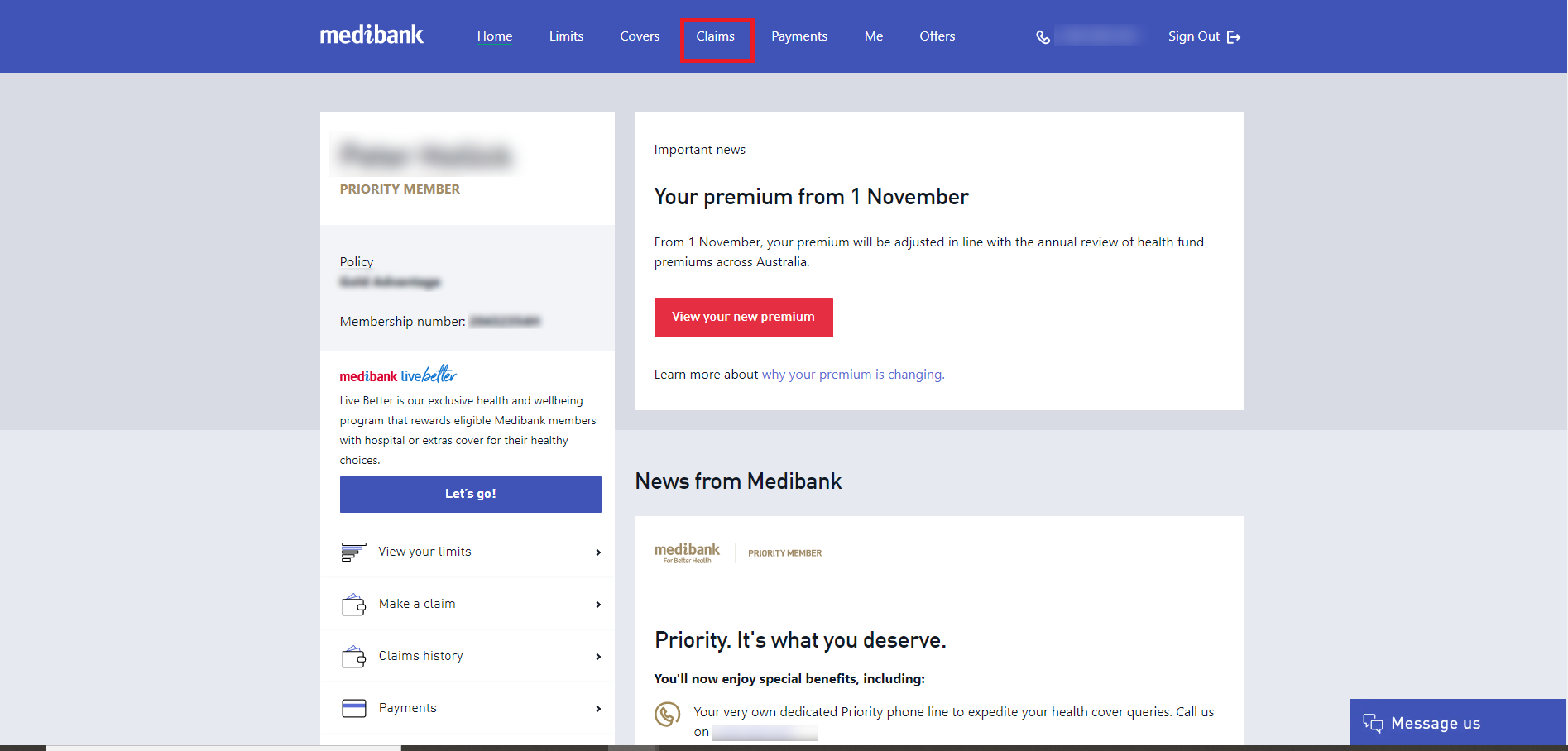Click the Priority phone line handset icon

point(667,713)
